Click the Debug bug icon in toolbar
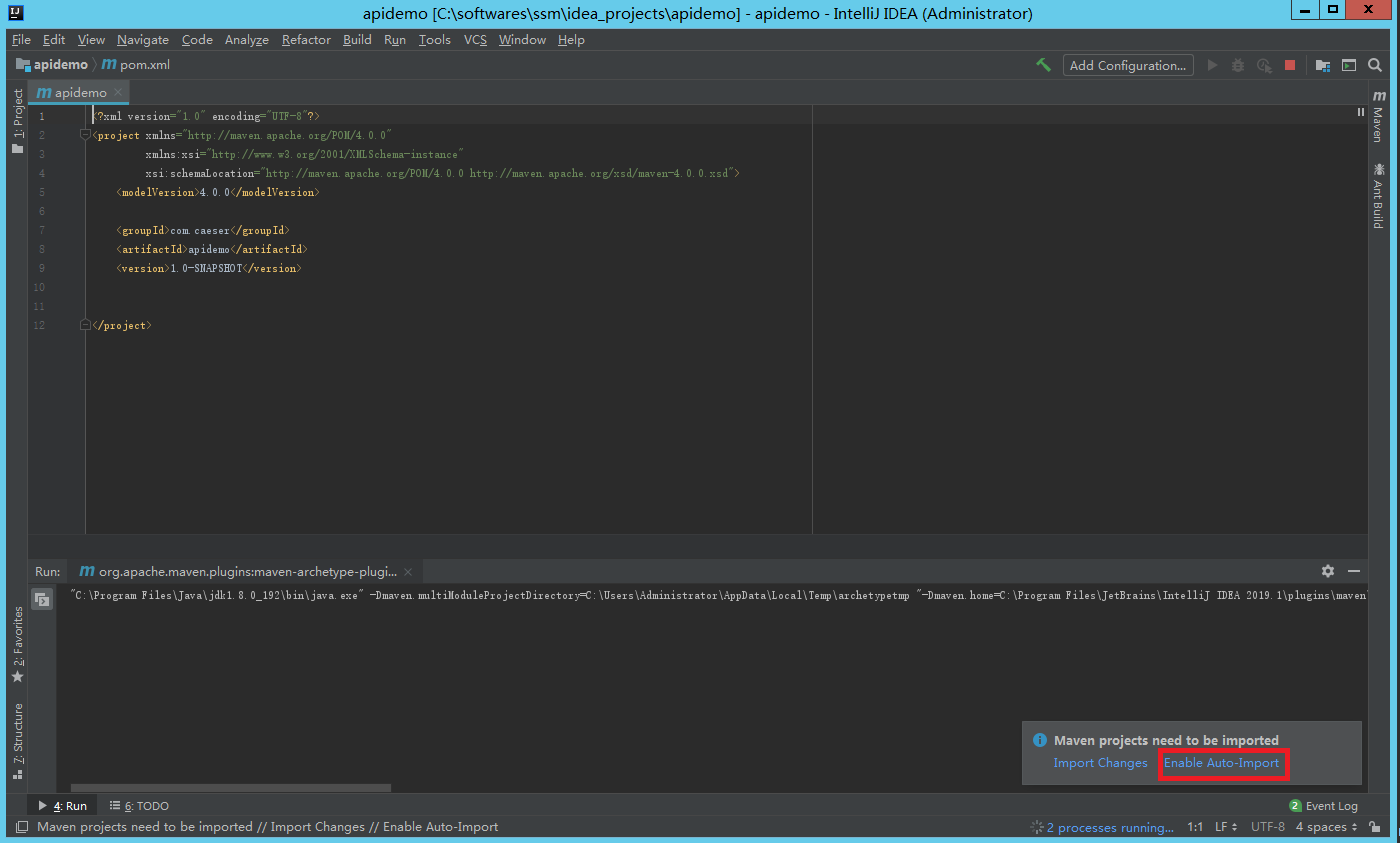The height and width of the screenshot is (843, 1400). (x=1238, y=65)
